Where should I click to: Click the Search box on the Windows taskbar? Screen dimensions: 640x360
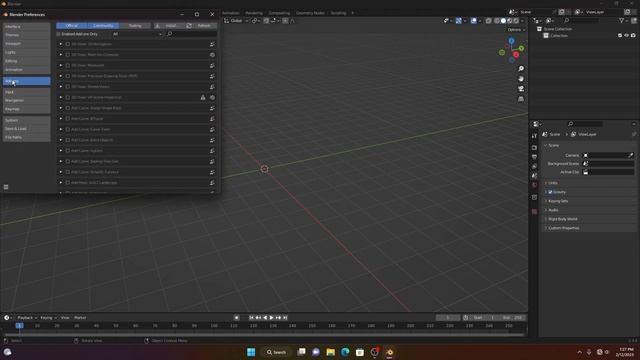coord(276,352)
